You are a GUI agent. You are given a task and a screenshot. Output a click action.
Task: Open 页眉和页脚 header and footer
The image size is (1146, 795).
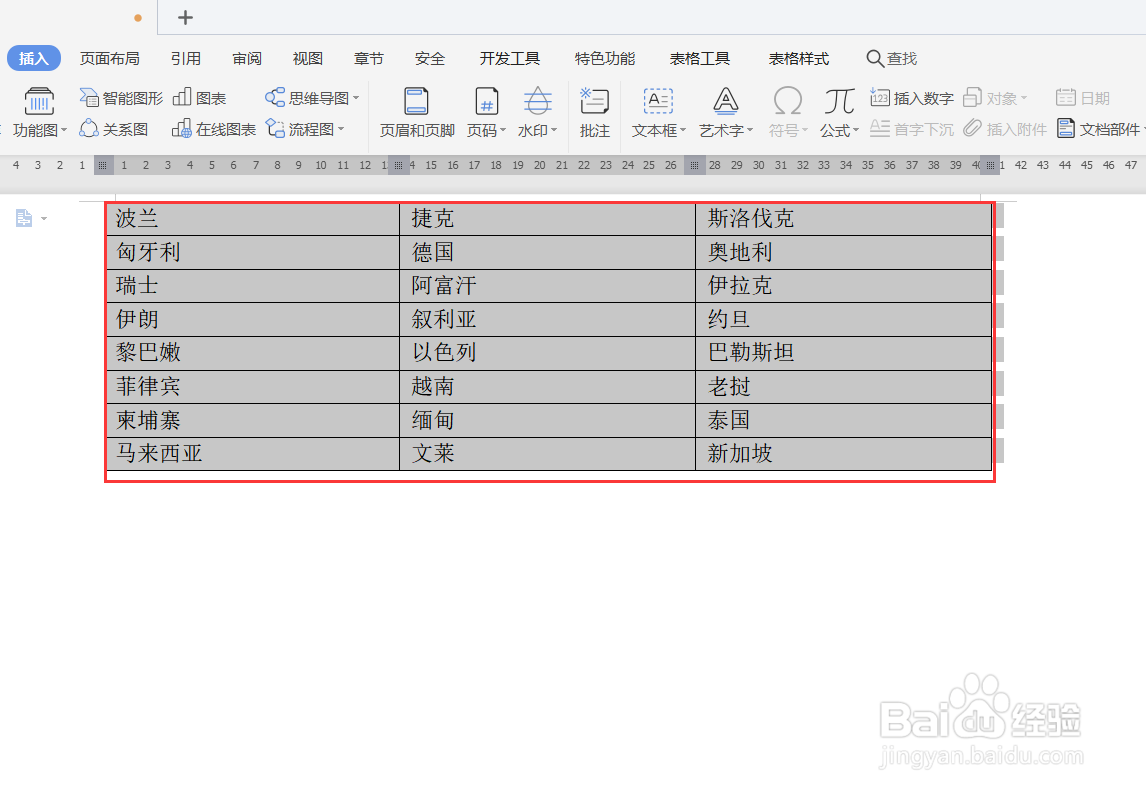[417, 113]
